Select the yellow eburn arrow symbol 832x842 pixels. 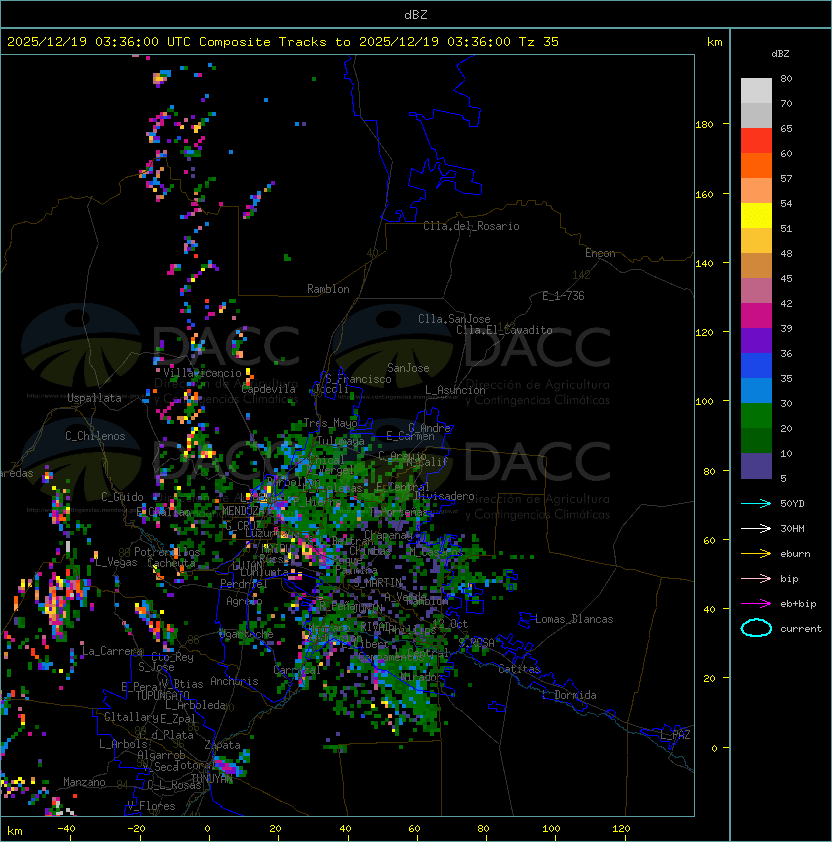[x=756, y=554]
